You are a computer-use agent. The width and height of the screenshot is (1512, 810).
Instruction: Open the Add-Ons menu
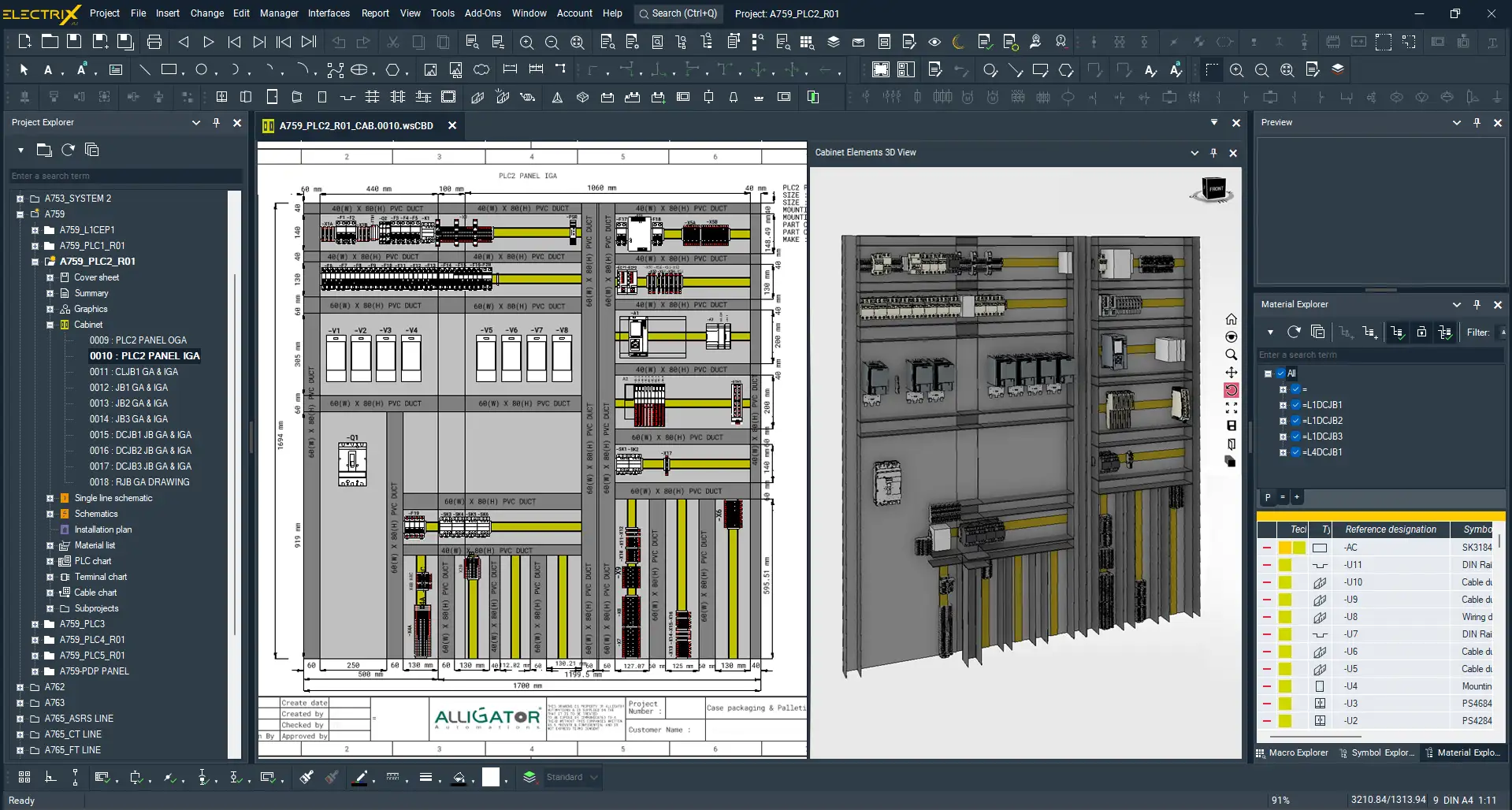(x=482, y=13)
